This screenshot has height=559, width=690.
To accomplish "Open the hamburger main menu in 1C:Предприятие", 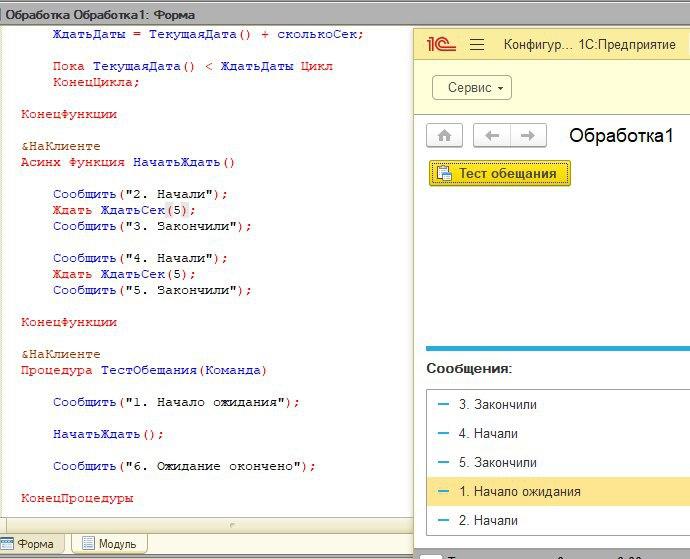I will pos(477,44).
